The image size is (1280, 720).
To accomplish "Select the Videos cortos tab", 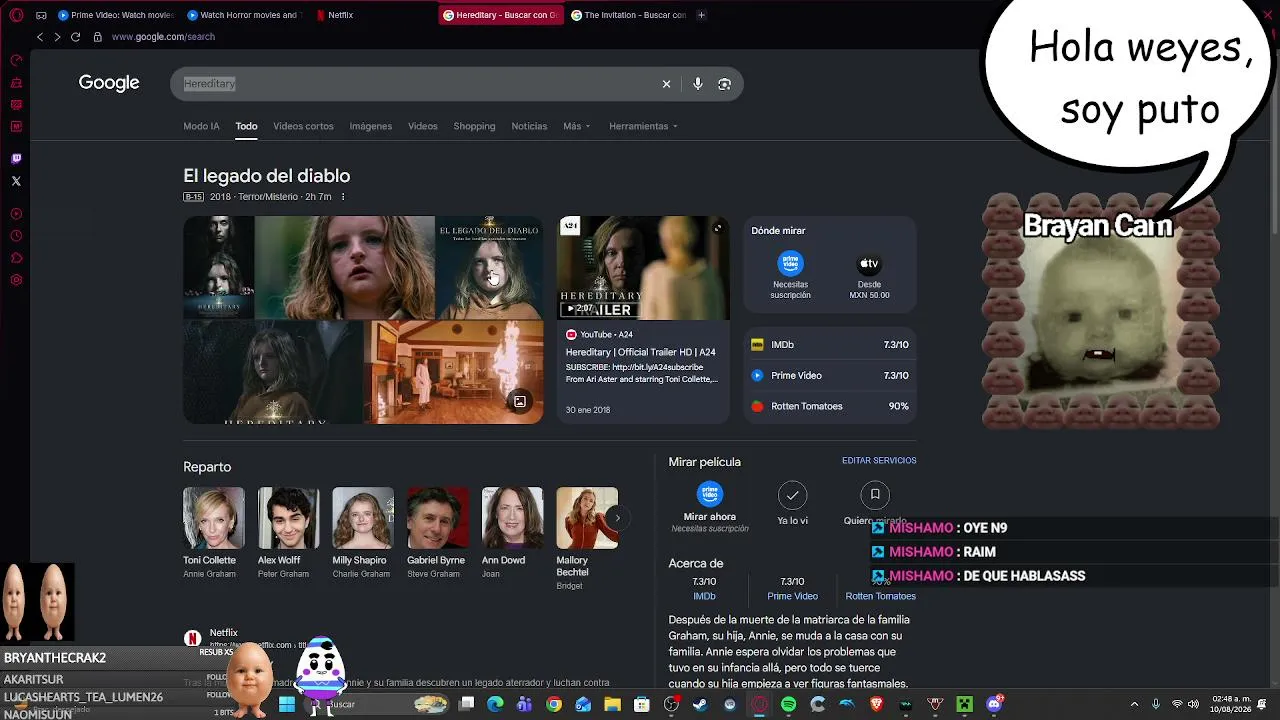I will click(303, 126).
